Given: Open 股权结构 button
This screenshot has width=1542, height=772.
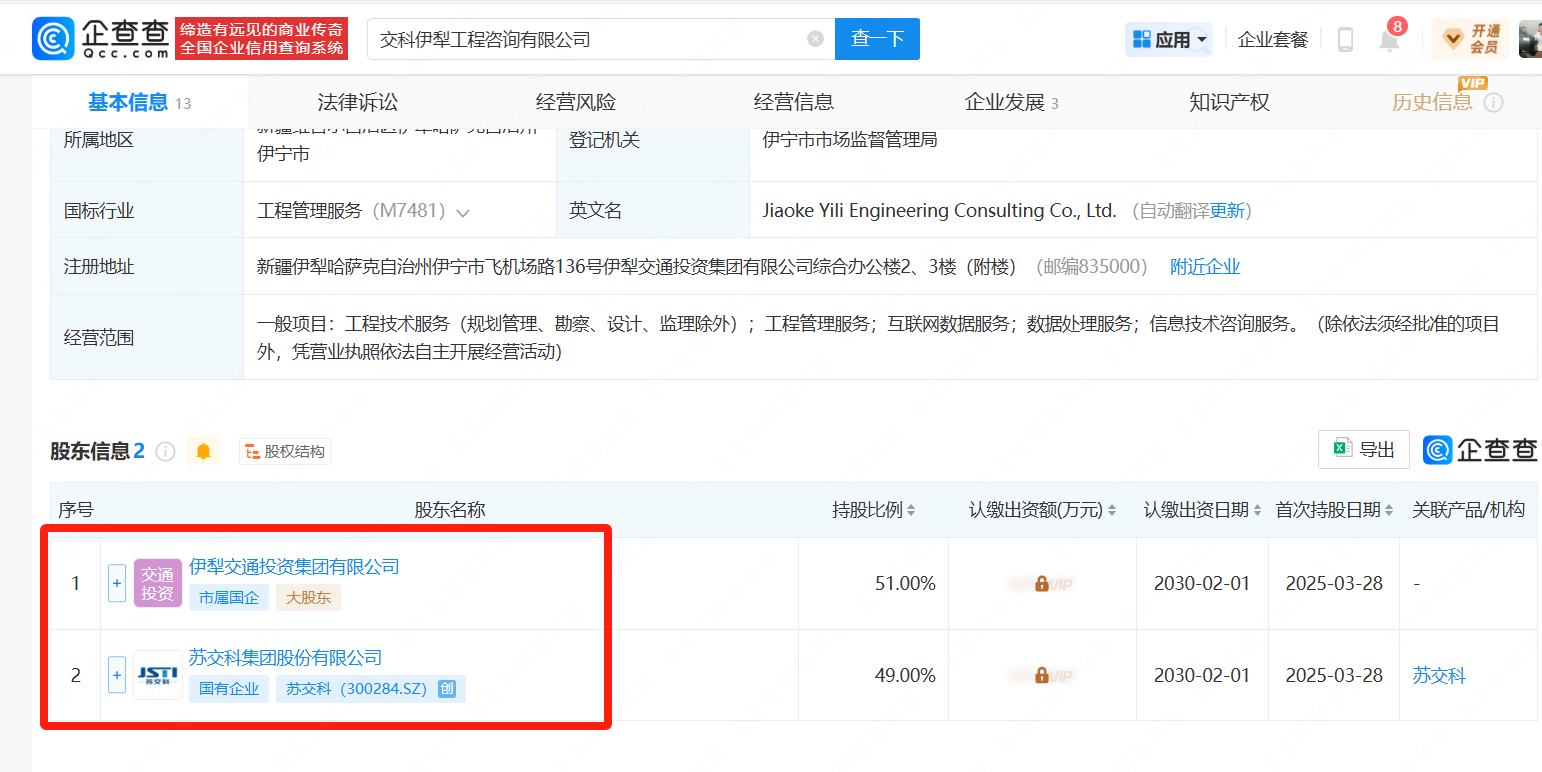Looking at the screenshot, I should click(x=284, y=452).
